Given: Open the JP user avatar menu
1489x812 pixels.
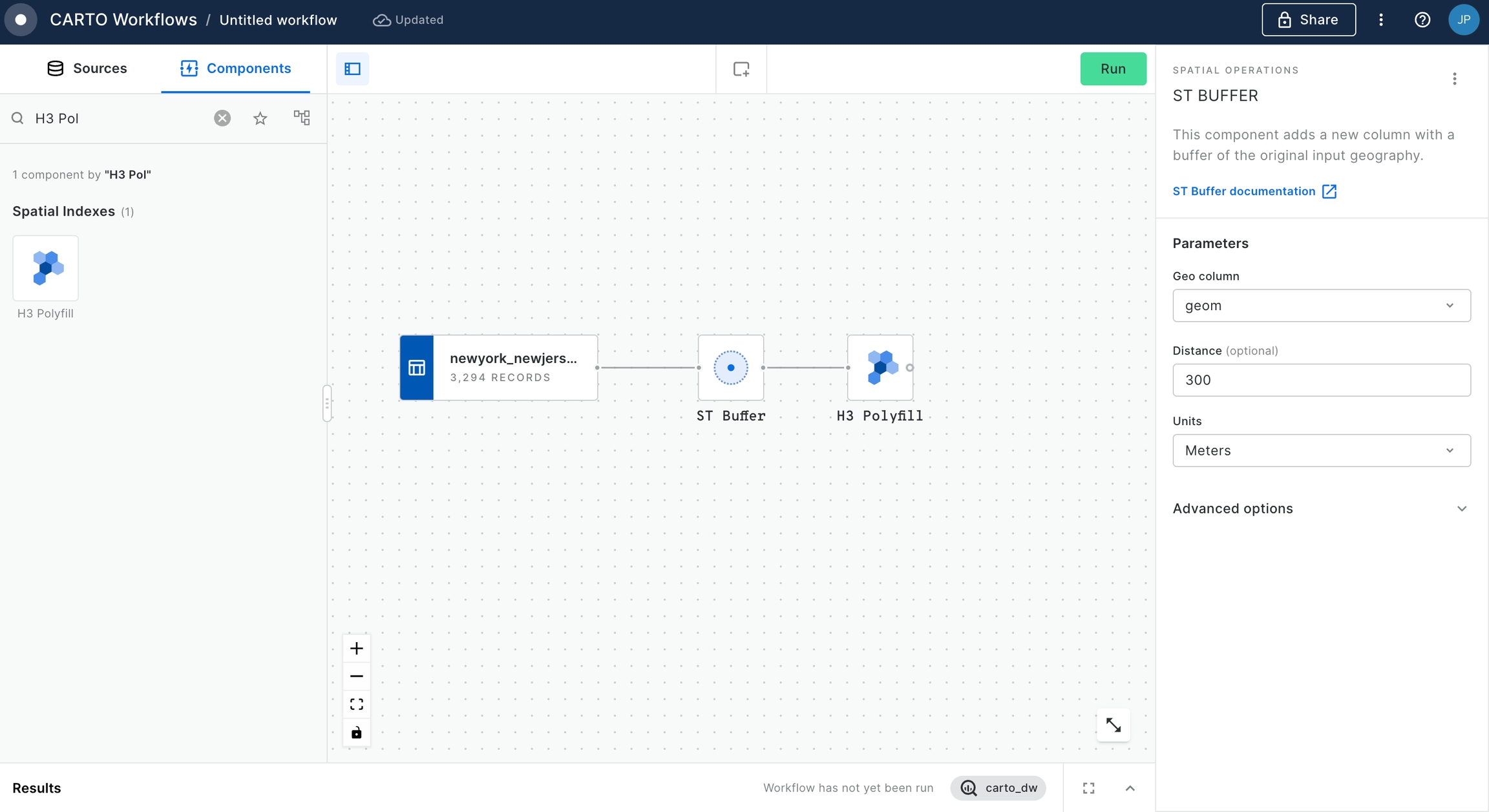Looking at the screenshot, I should [x=1464, y=20].
